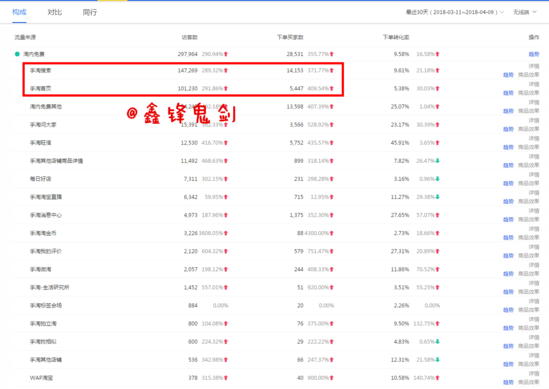Open 趋势 for the WAP淘宝 row
The height and width of the screenshot is (389, 549).
click(508, 382)
